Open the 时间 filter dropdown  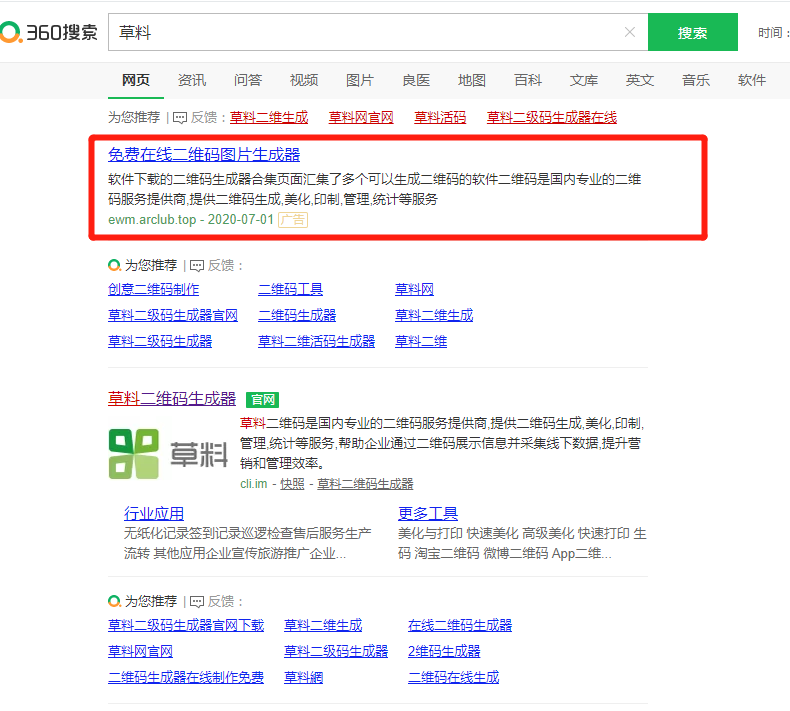tap(770, 33)
